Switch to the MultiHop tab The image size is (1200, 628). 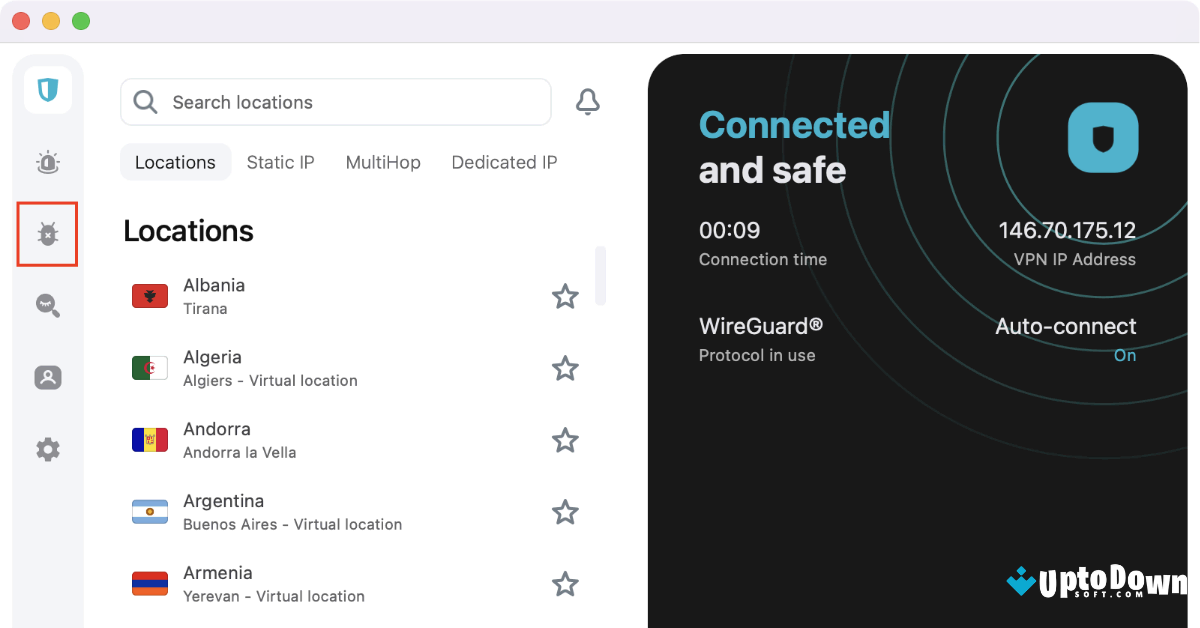point(383,162)
